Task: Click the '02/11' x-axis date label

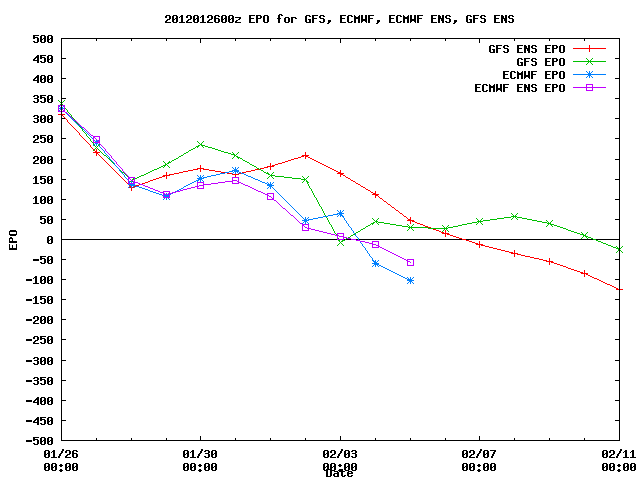Action: point(618,454)
